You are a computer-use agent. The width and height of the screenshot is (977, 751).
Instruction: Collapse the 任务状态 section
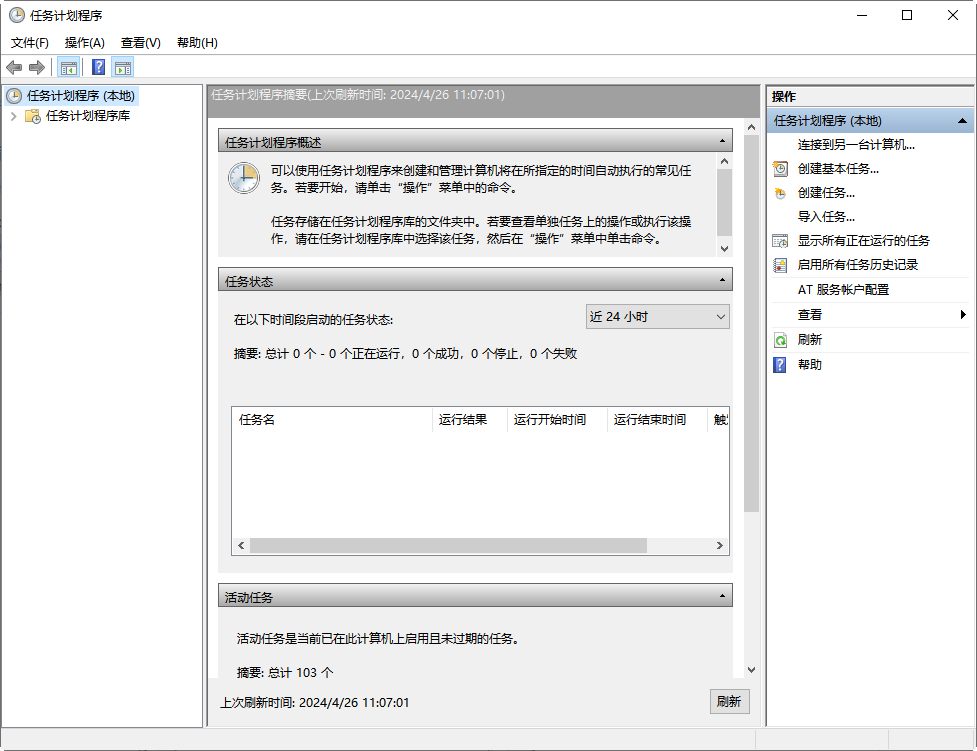click(721, 282)
